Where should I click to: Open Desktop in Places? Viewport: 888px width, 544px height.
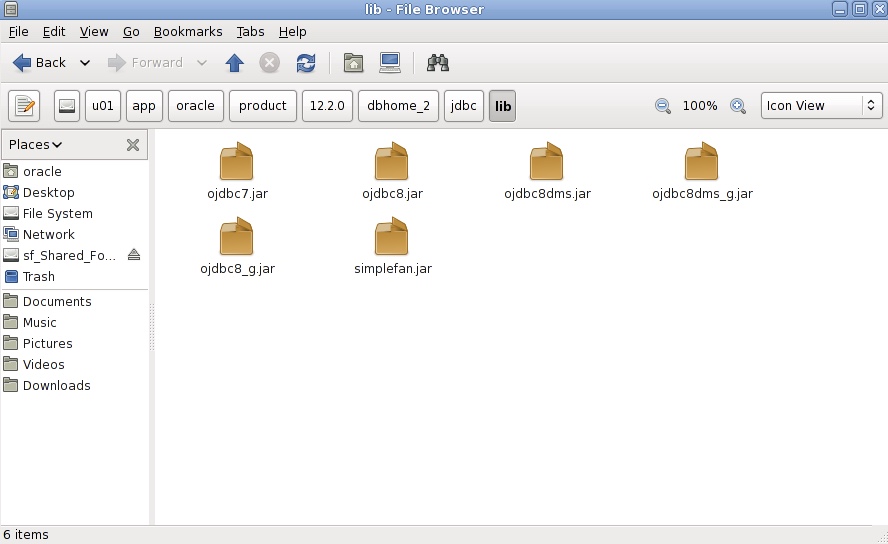48,192
